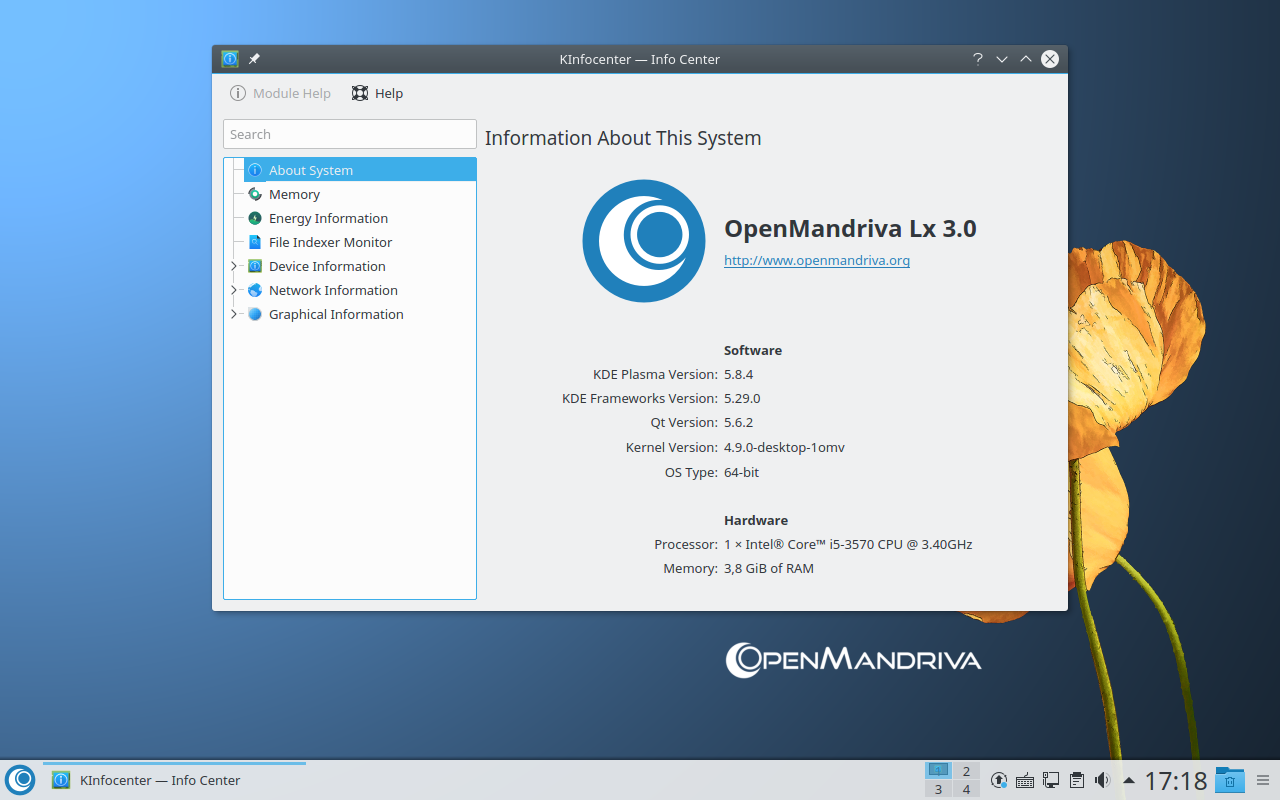Click the audio volume speaker icon
The width and height of the screenshot is (1280, 800).
(x=1102, y=780)
